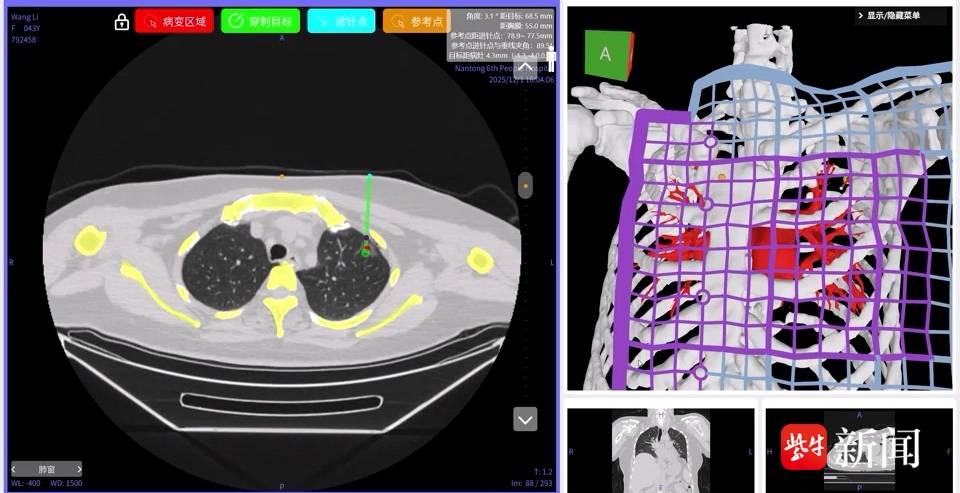Click the green orientation cube labeled A
Screen dimensions: 960x493
(607, 55)
